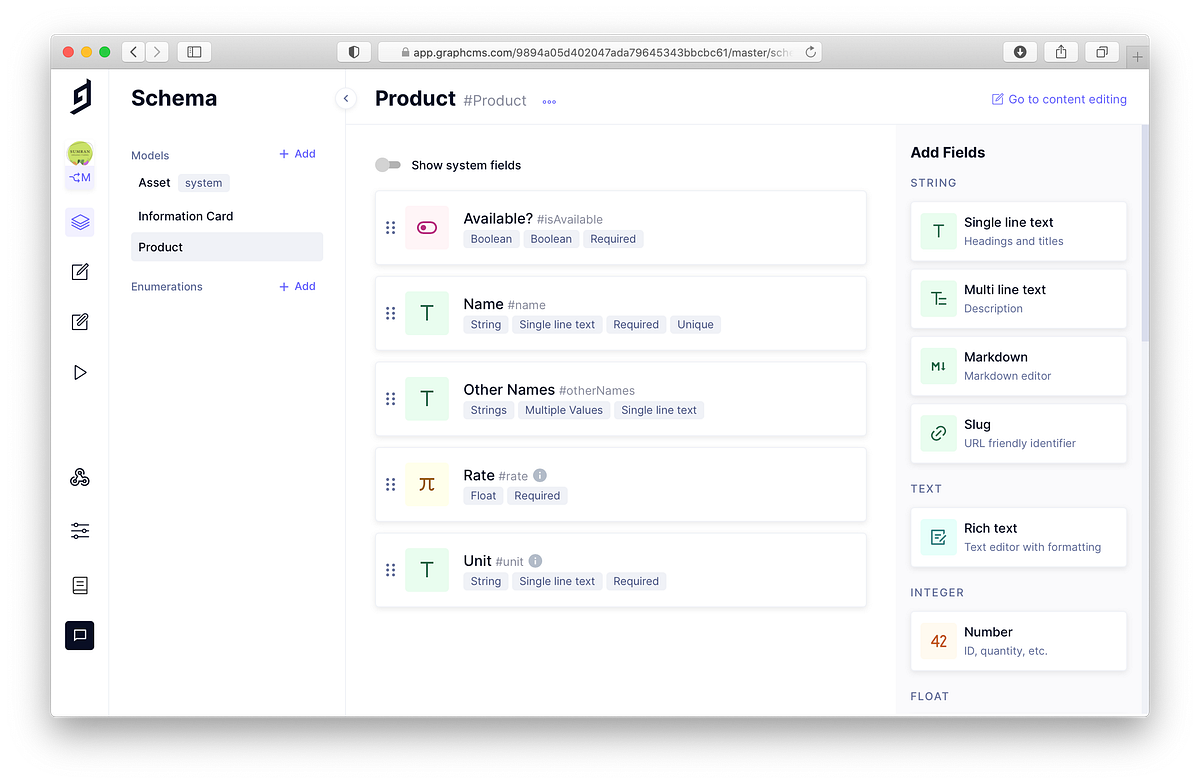Open the documentation list icon in sidebar
The width and height of the screenshot is (1200, 784).
coord(80,585)
